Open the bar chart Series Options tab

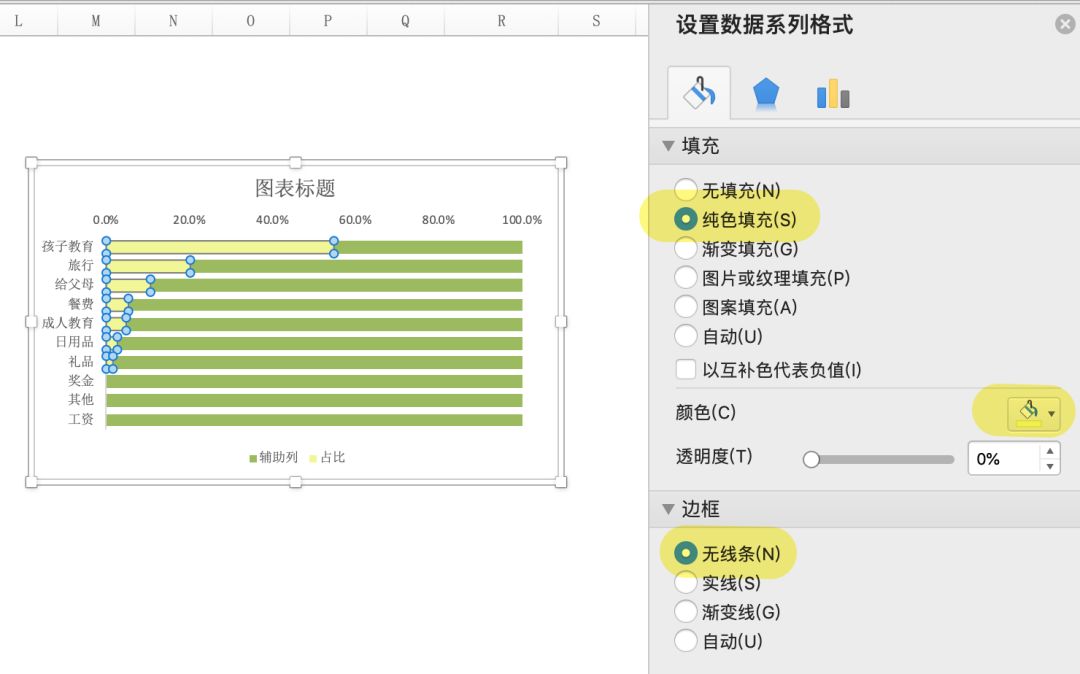pos(833,91)
